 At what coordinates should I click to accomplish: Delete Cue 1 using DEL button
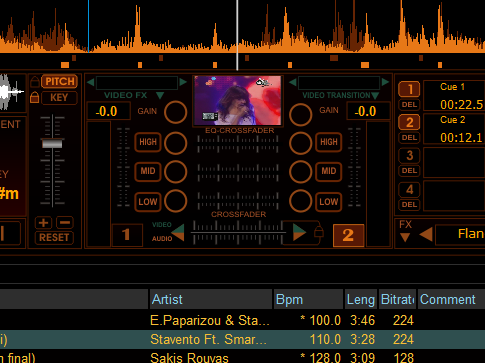(409, 105)
